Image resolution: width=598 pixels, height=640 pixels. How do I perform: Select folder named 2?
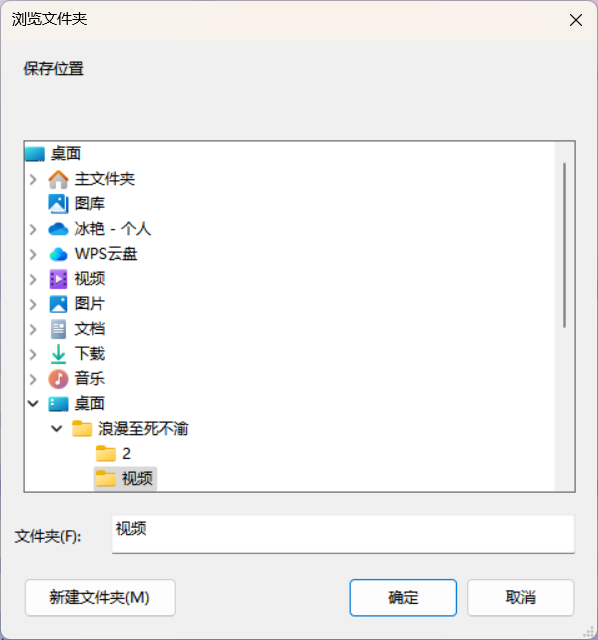pos(113,453)
